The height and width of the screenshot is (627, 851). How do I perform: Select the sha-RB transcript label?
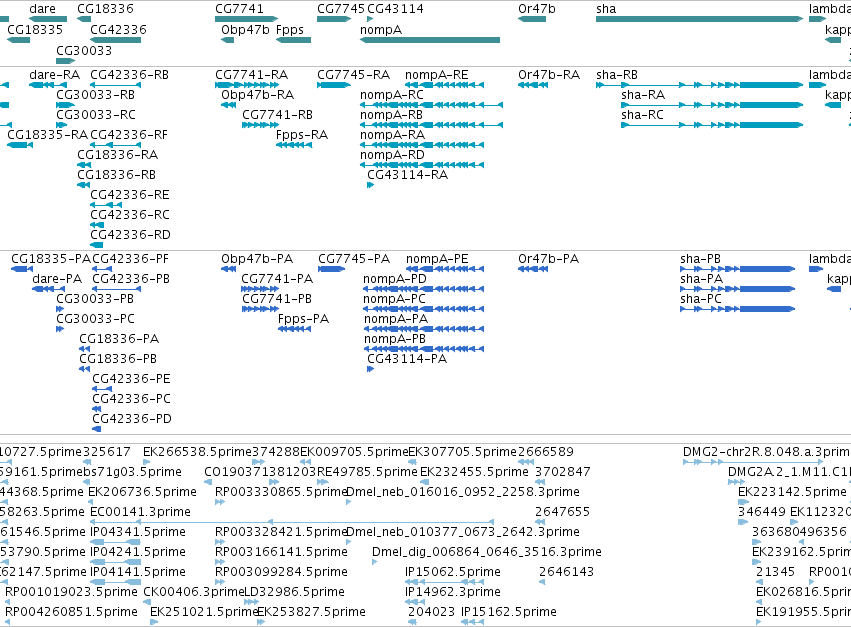617,74
